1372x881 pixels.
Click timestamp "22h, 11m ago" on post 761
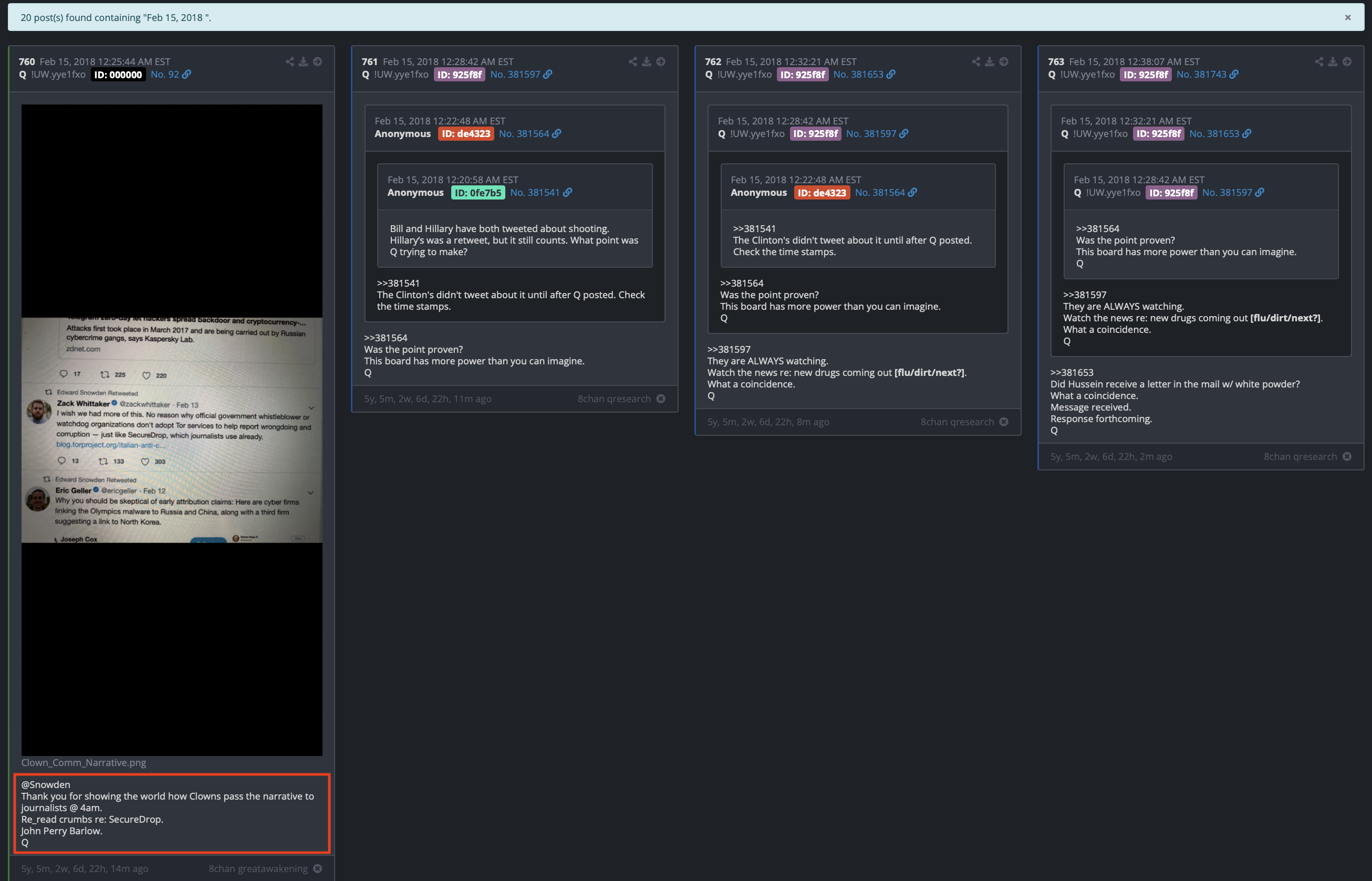click(461, 398)
